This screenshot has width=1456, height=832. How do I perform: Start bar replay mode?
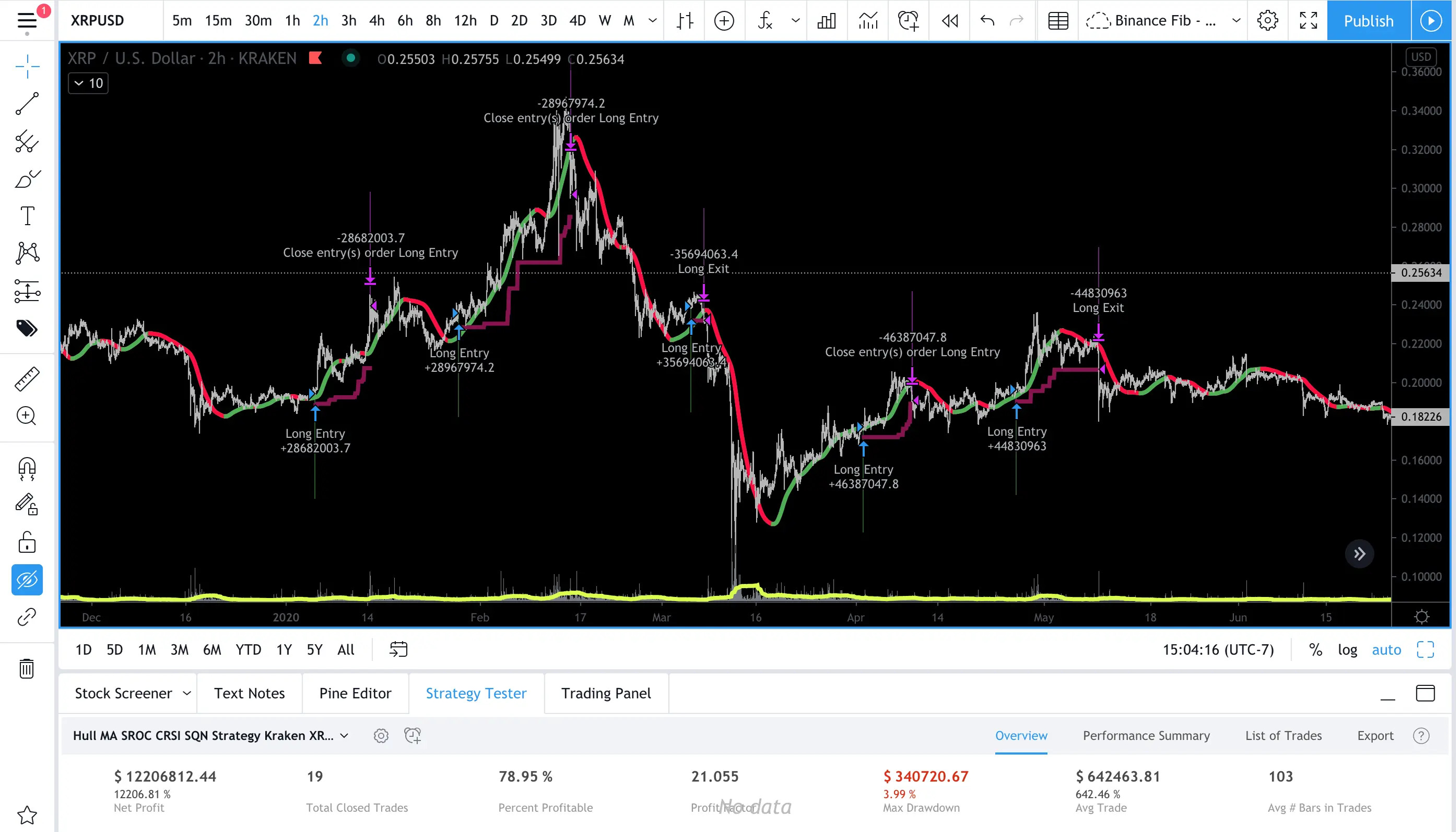[x=950, y=21]
